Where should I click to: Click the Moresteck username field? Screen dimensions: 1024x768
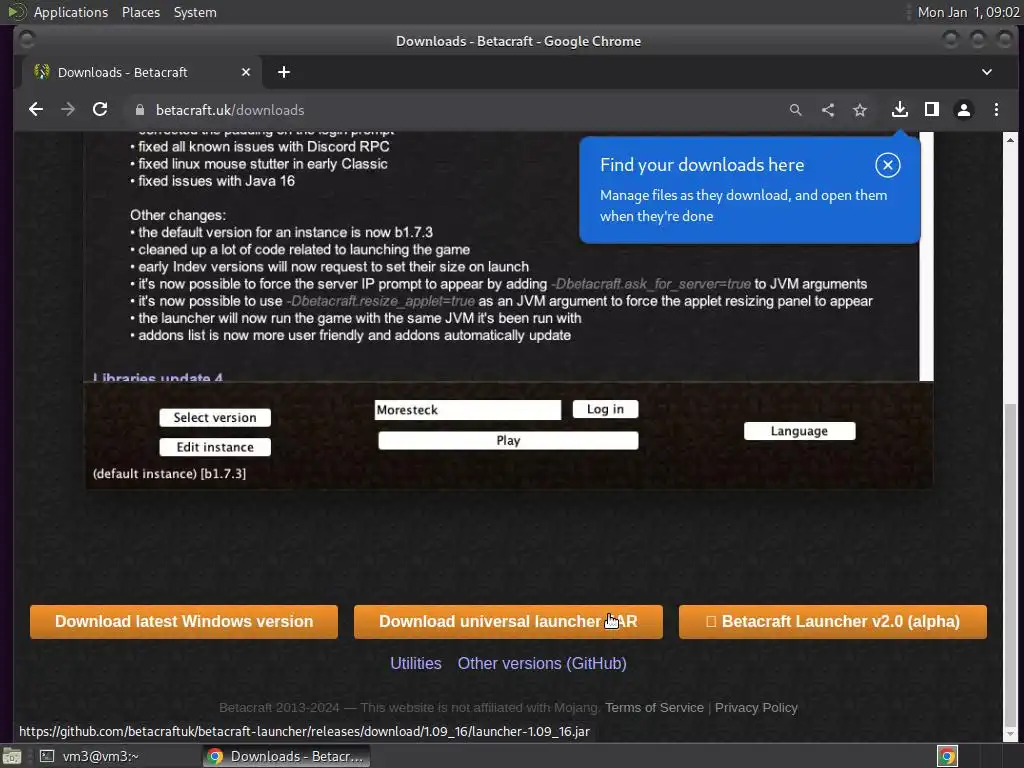(468, 410)
